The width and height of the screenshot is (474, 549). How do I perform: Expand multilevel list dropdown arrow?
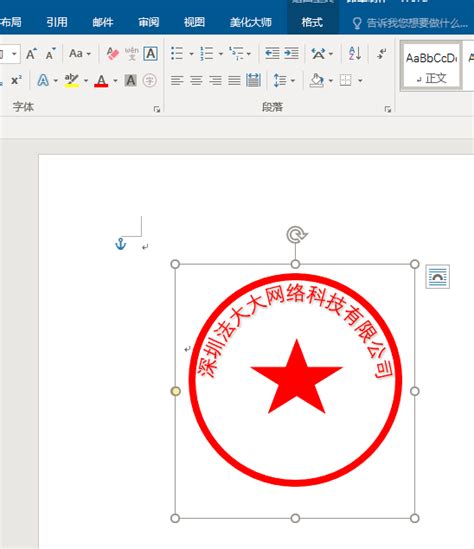[x=249, y=54]
